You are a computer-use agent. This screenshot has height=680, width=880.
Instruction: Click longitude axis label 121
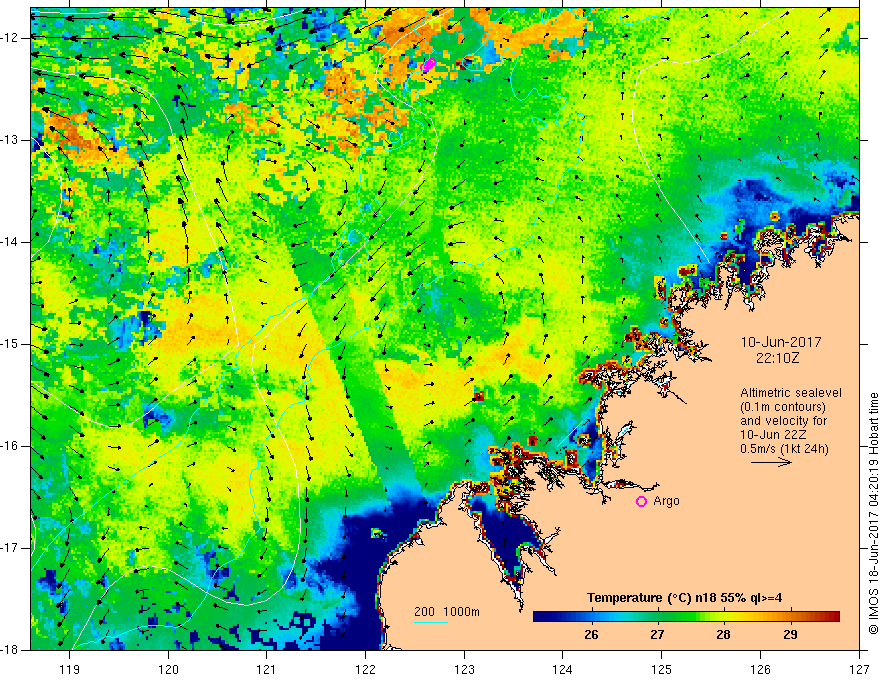(x=266, y=669)
